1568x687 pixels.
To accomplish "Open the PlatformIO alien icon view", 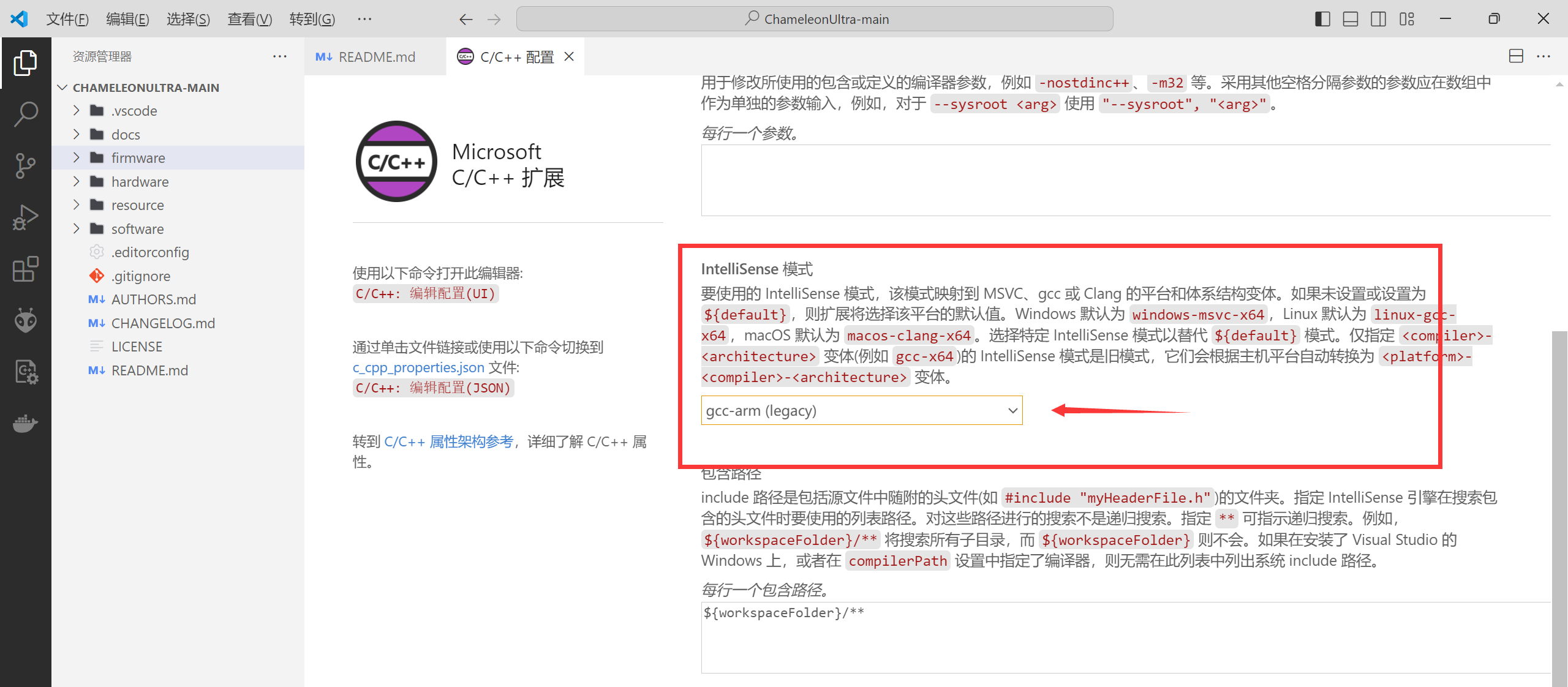I will point(26,320).
